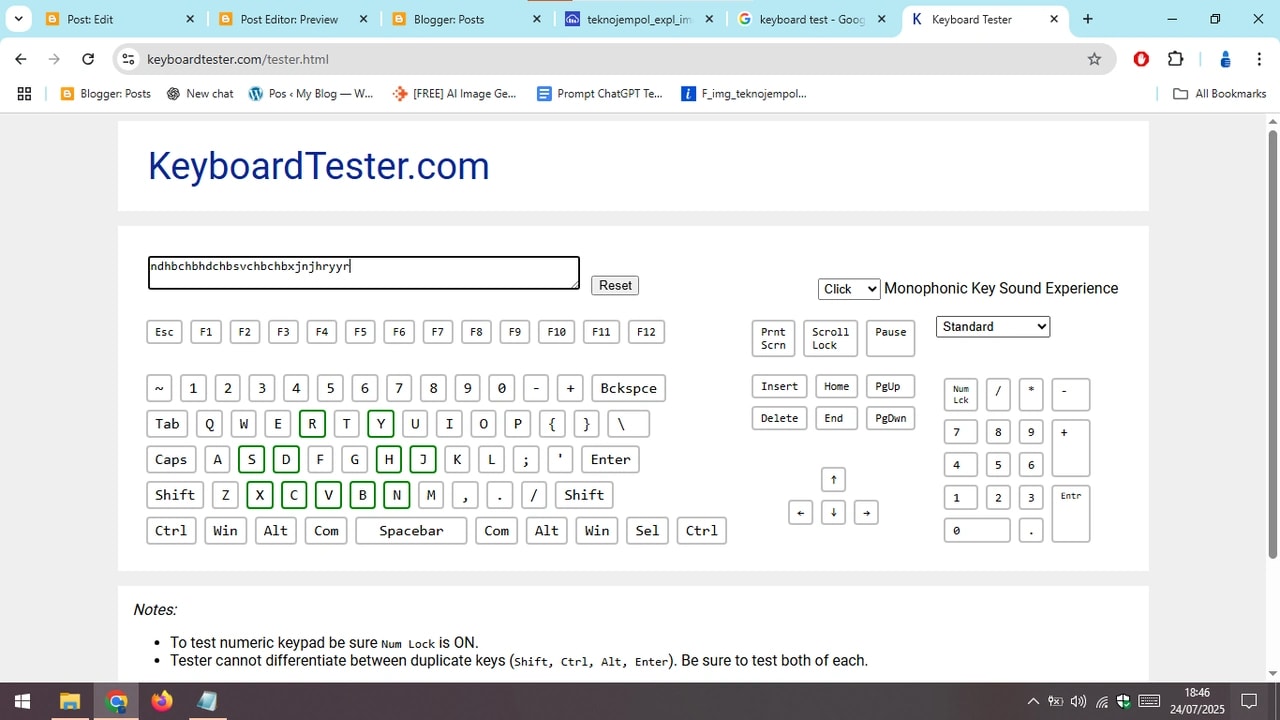Screen dimensions: 1280x720
Task: Click the highlighted R key
Action: [x=312, y=424]
